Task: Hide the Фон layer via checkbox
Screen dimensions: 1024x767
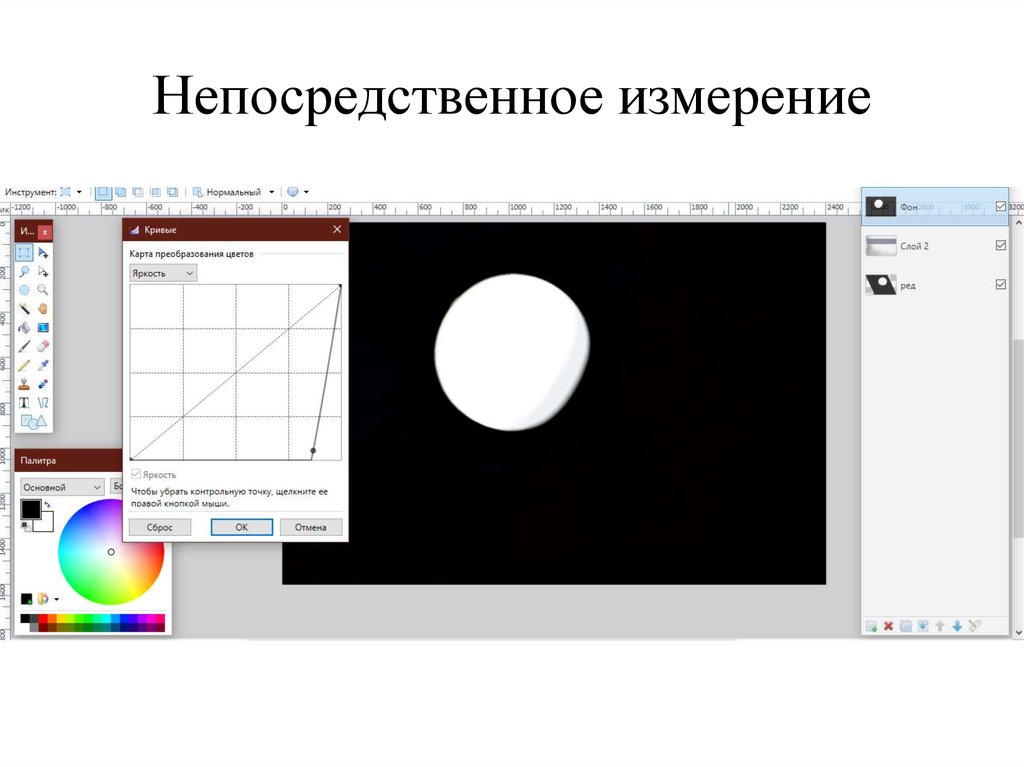Action: tap(1001, 206)
